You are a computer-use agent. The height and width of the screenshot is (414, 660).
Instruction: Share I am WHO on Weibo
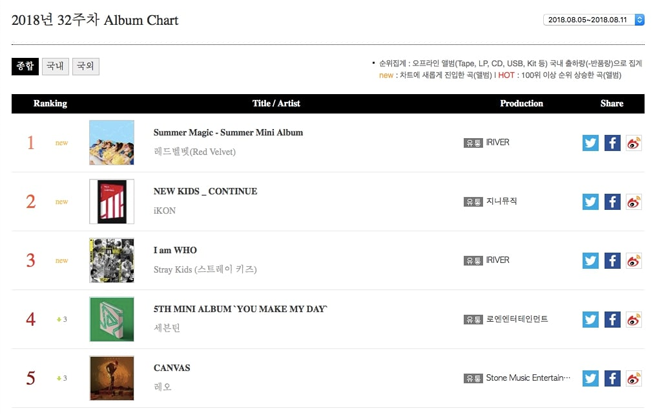633,261
